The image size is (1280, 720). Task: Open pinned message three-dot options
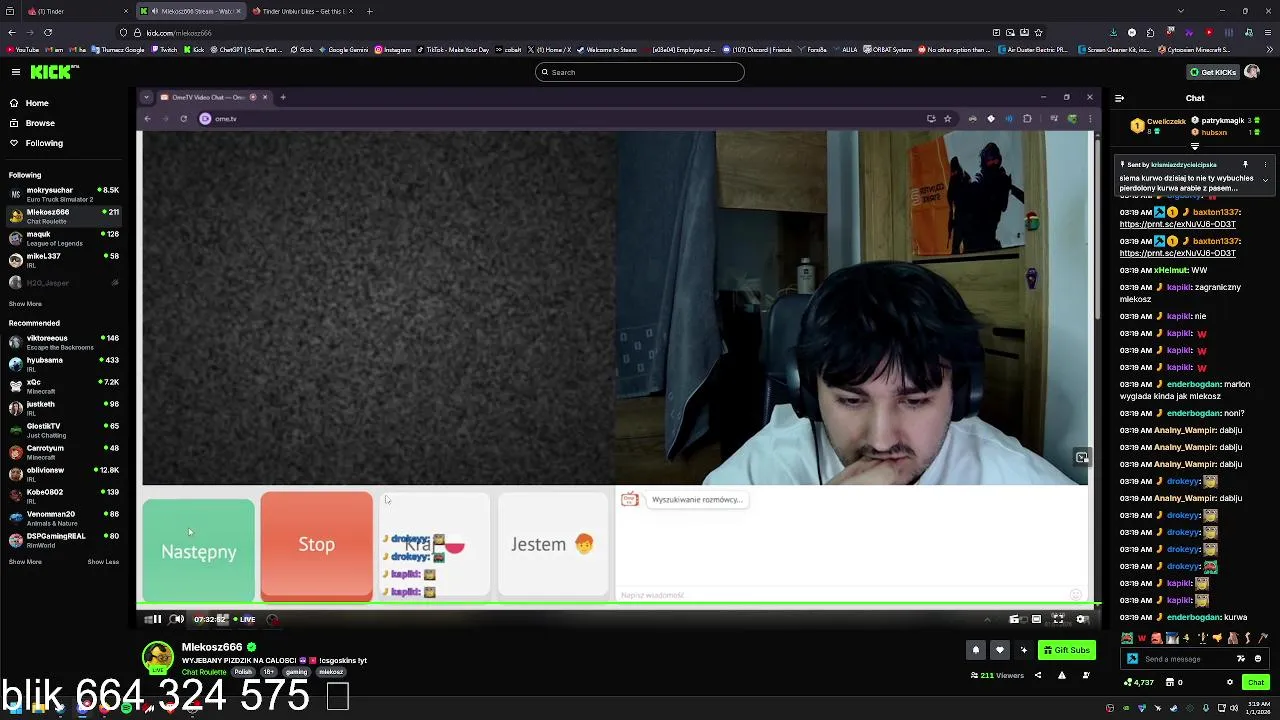tap(1265, 164)
